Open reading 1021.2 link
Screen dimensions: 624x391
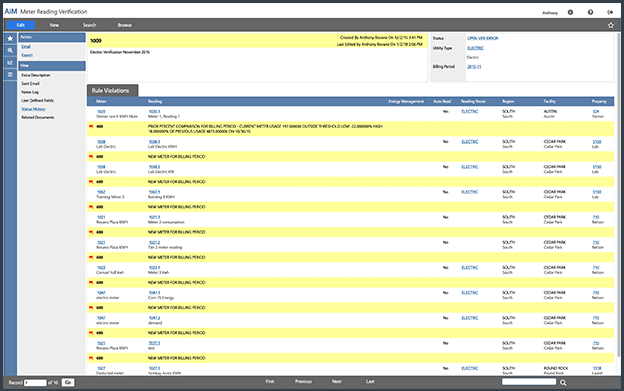click(154, 243)
